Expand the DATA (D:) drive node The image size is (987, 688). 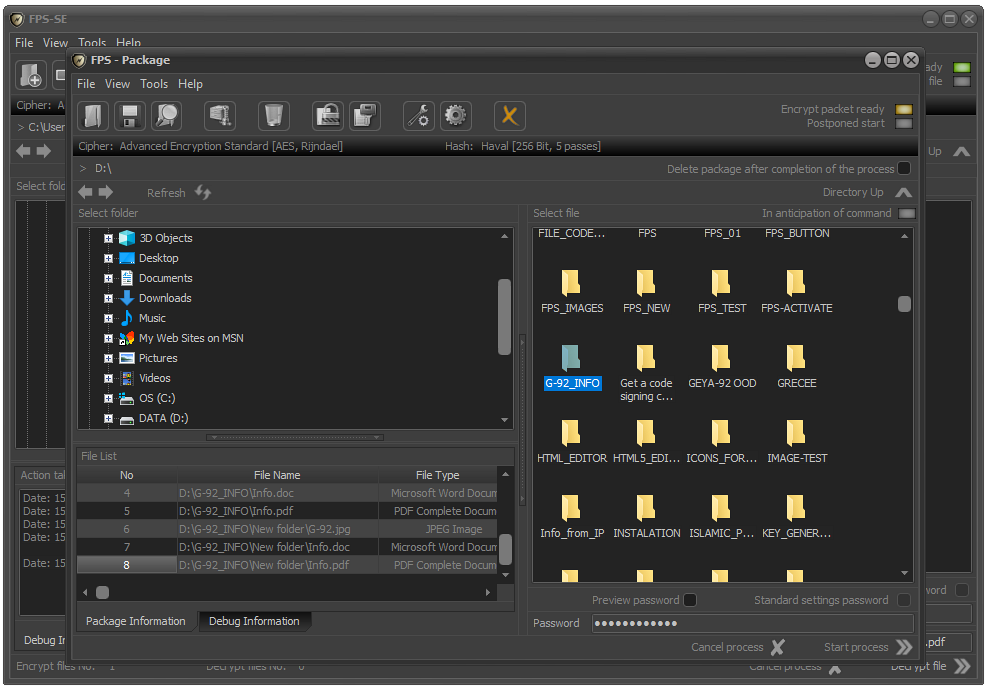[108, 418]
